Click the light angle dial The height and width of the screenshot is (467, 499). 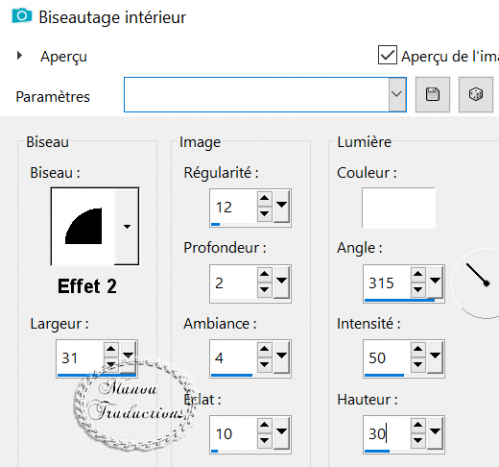point(477,283)
